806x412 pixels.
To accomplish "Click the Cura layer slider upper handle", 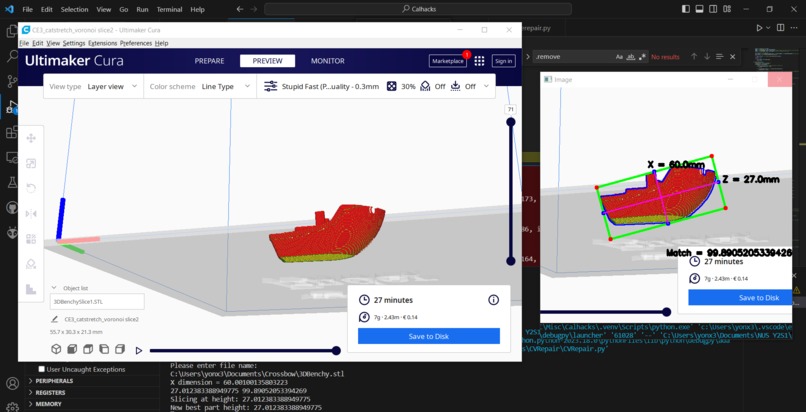I will (510, 122).
